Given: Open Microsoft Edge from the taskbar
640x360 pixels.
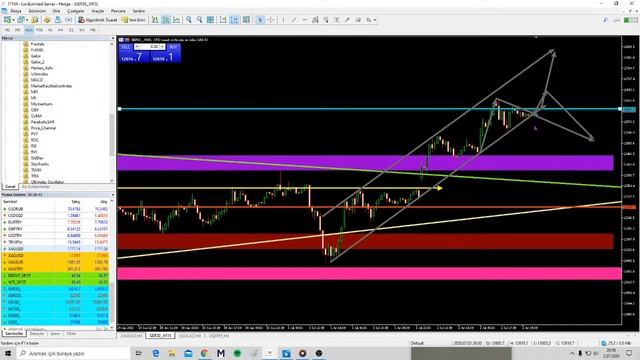Looking at the screenshot, I should pyautogui.click(x=156, y=353).
